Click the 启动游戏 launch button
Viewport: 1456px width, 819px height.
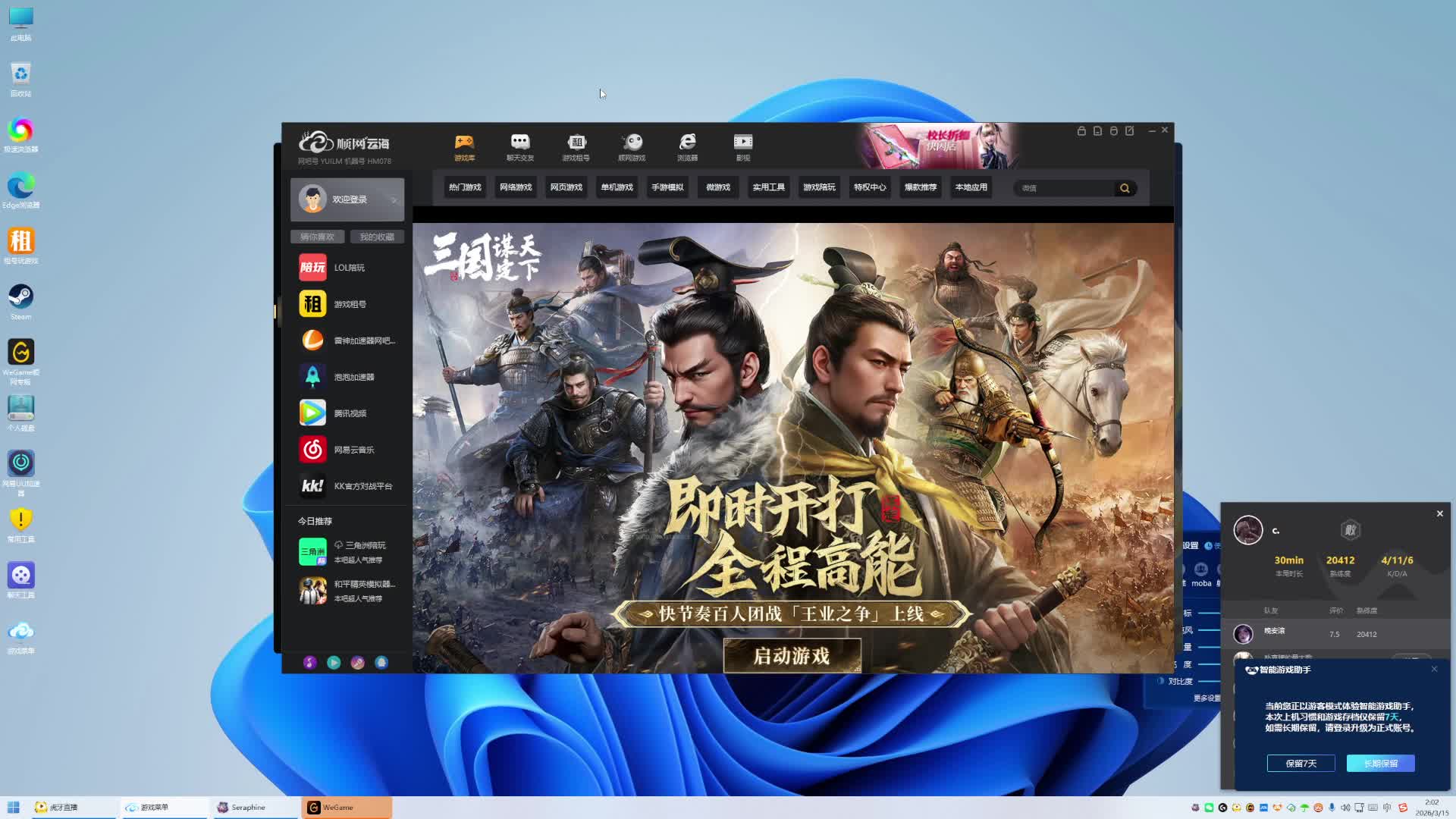pos(792,656)
